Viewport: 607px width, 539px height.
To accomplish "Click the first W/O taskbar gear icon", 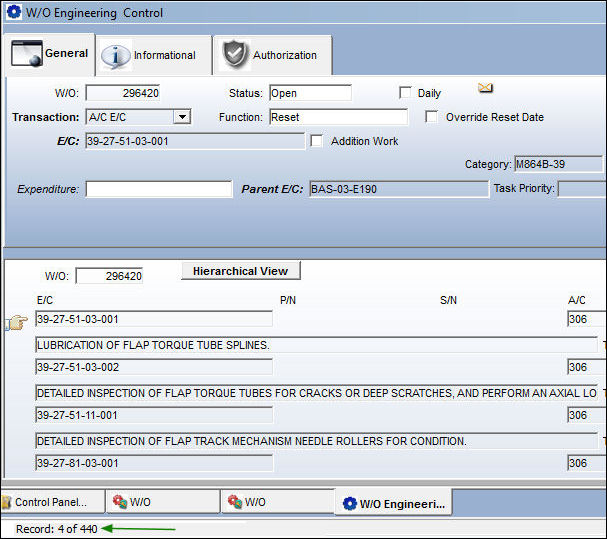I will coord(120,502).
